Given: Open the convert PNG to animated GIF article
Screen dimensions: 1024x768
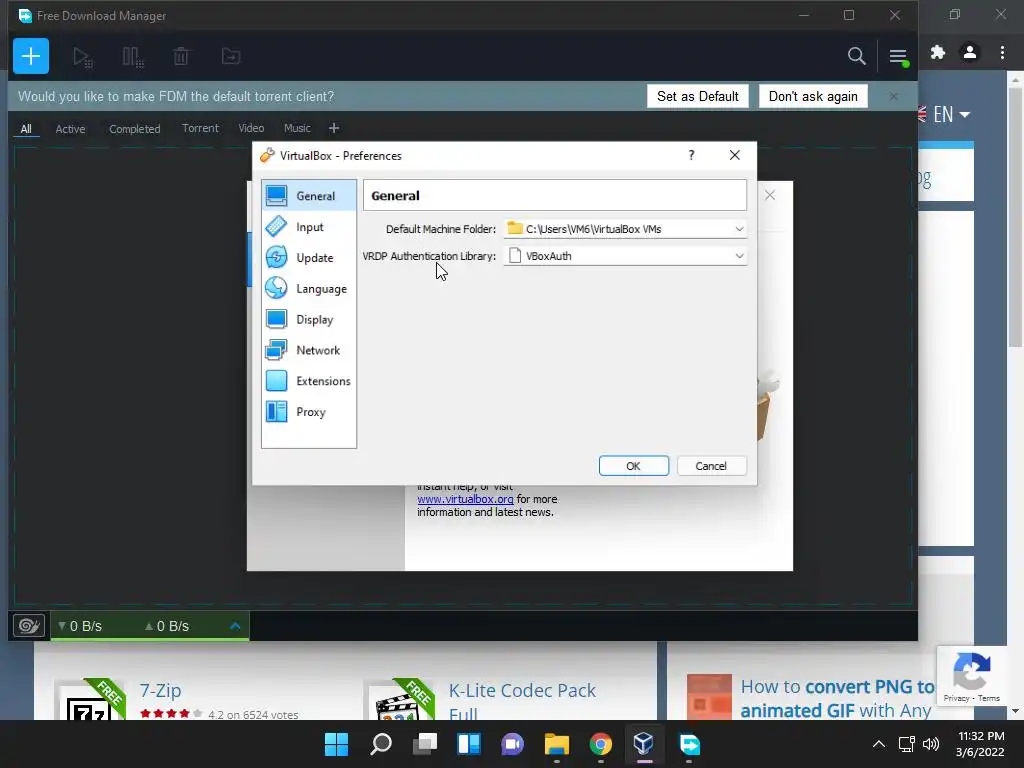Looking at the screenshot, I should (837, 698).
